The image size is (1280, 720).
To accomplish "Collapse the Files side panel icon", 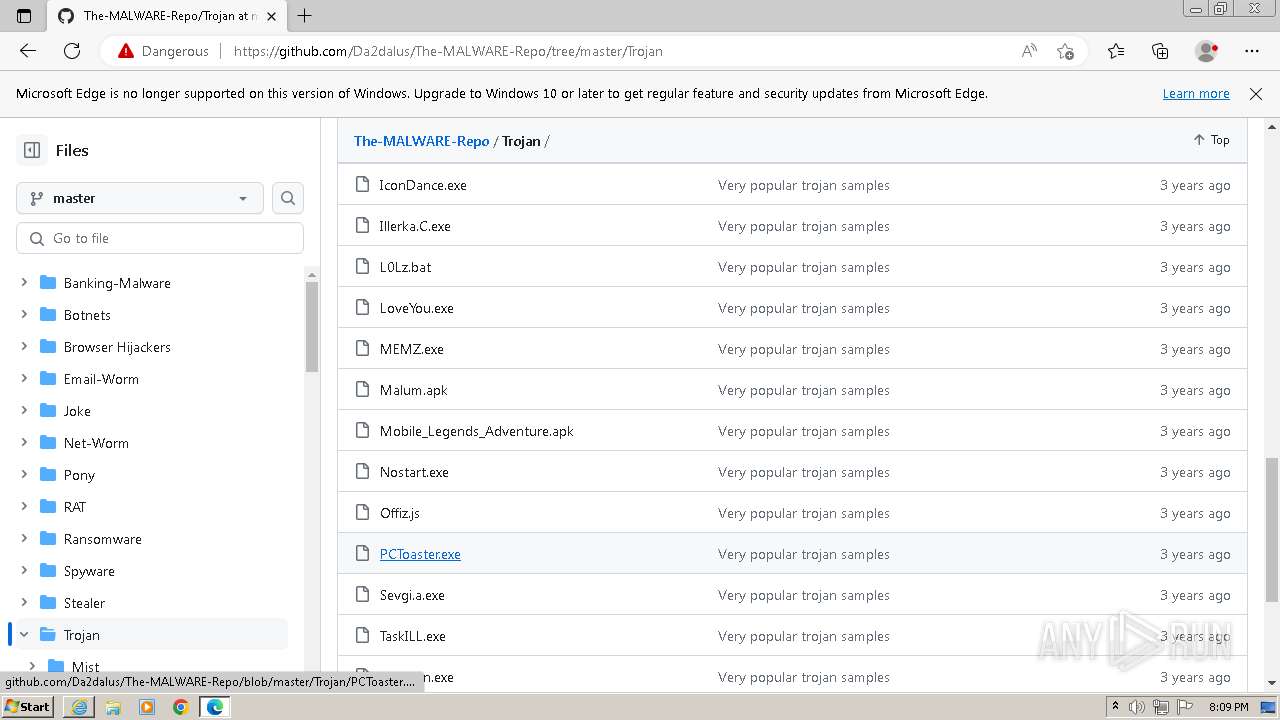I will pyautogui.click(x=32, y=150).
